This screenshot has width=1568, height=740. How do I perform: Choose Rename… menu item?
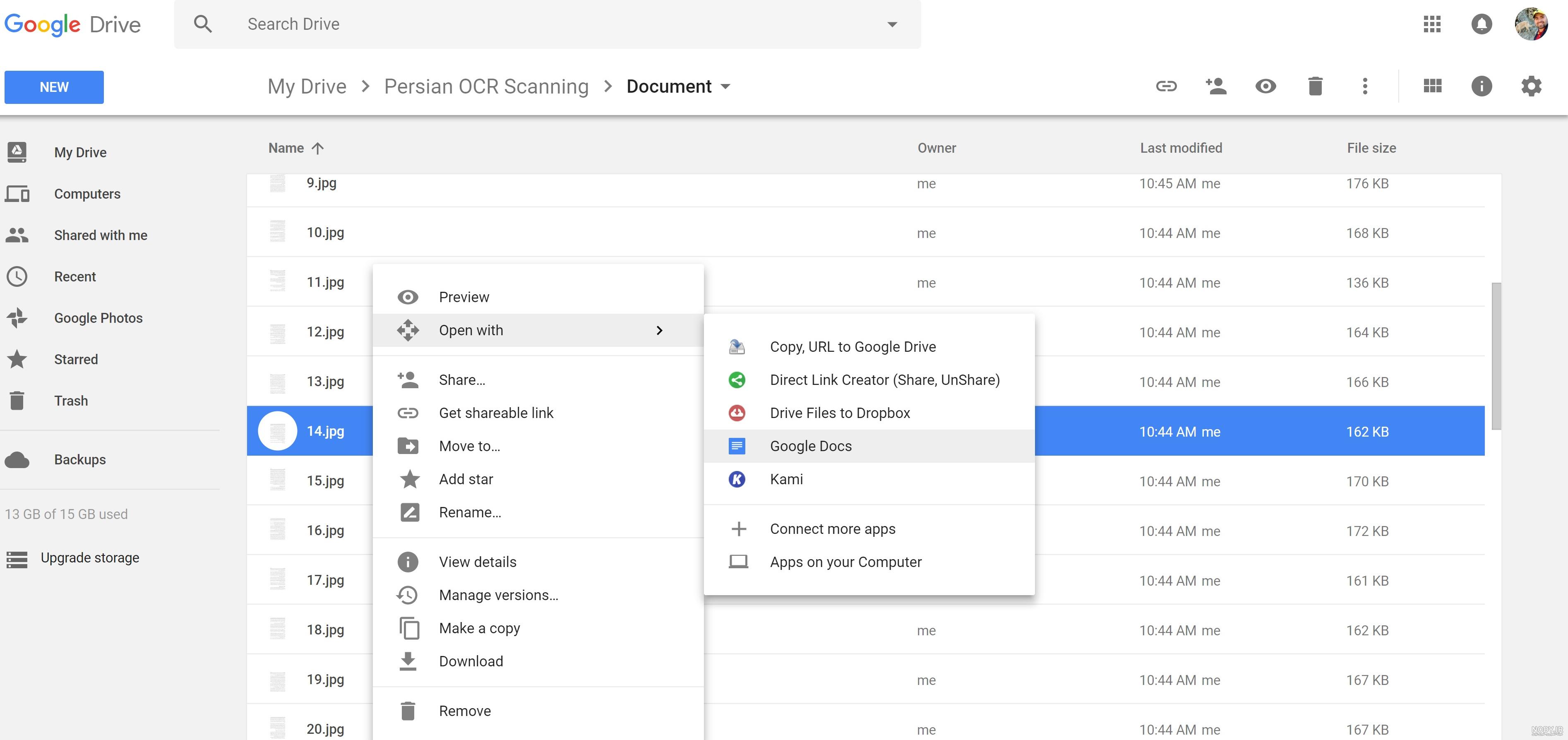[x=538, y=512]
